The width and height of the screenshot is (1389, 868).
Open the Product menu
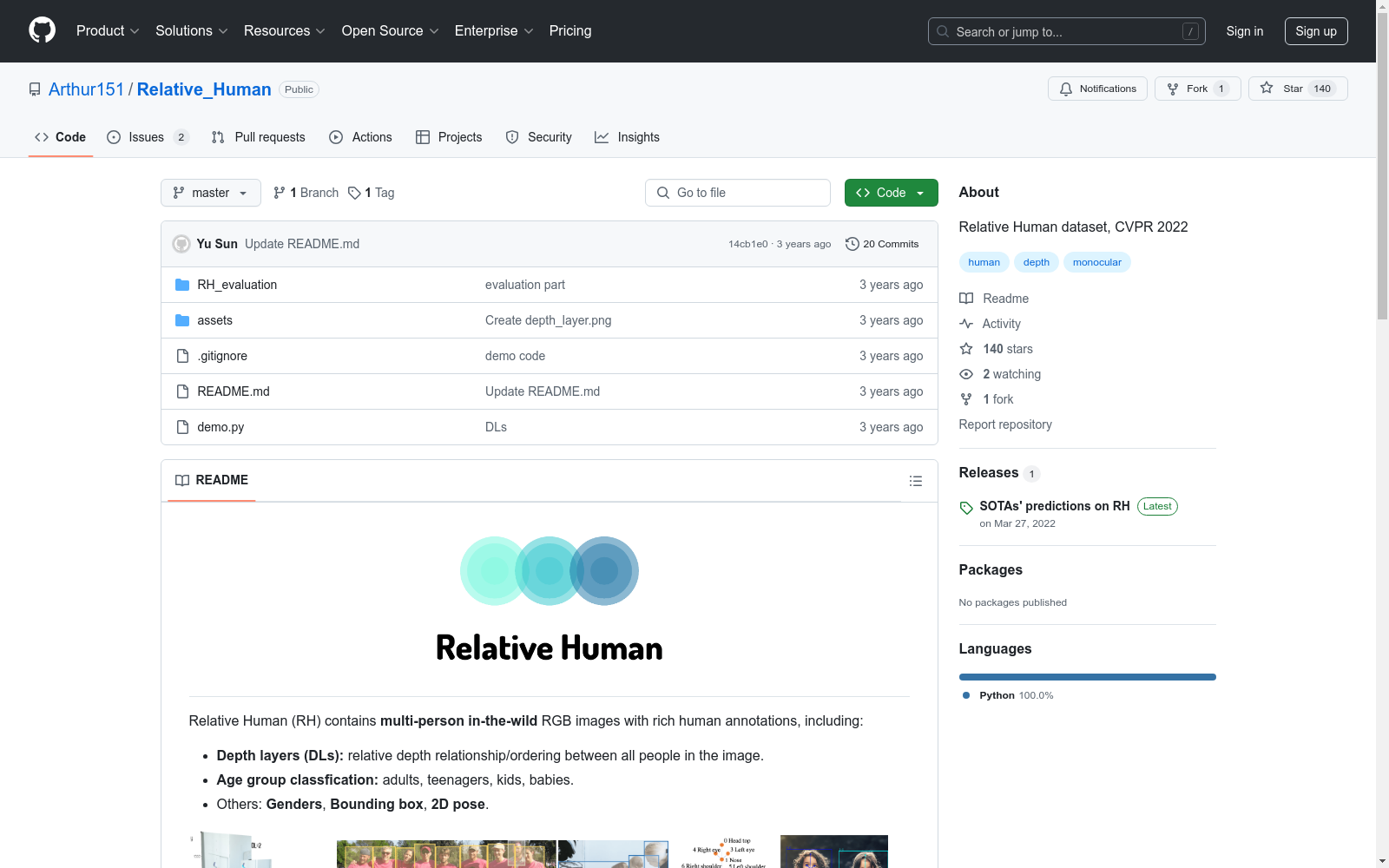click(108, 31)
